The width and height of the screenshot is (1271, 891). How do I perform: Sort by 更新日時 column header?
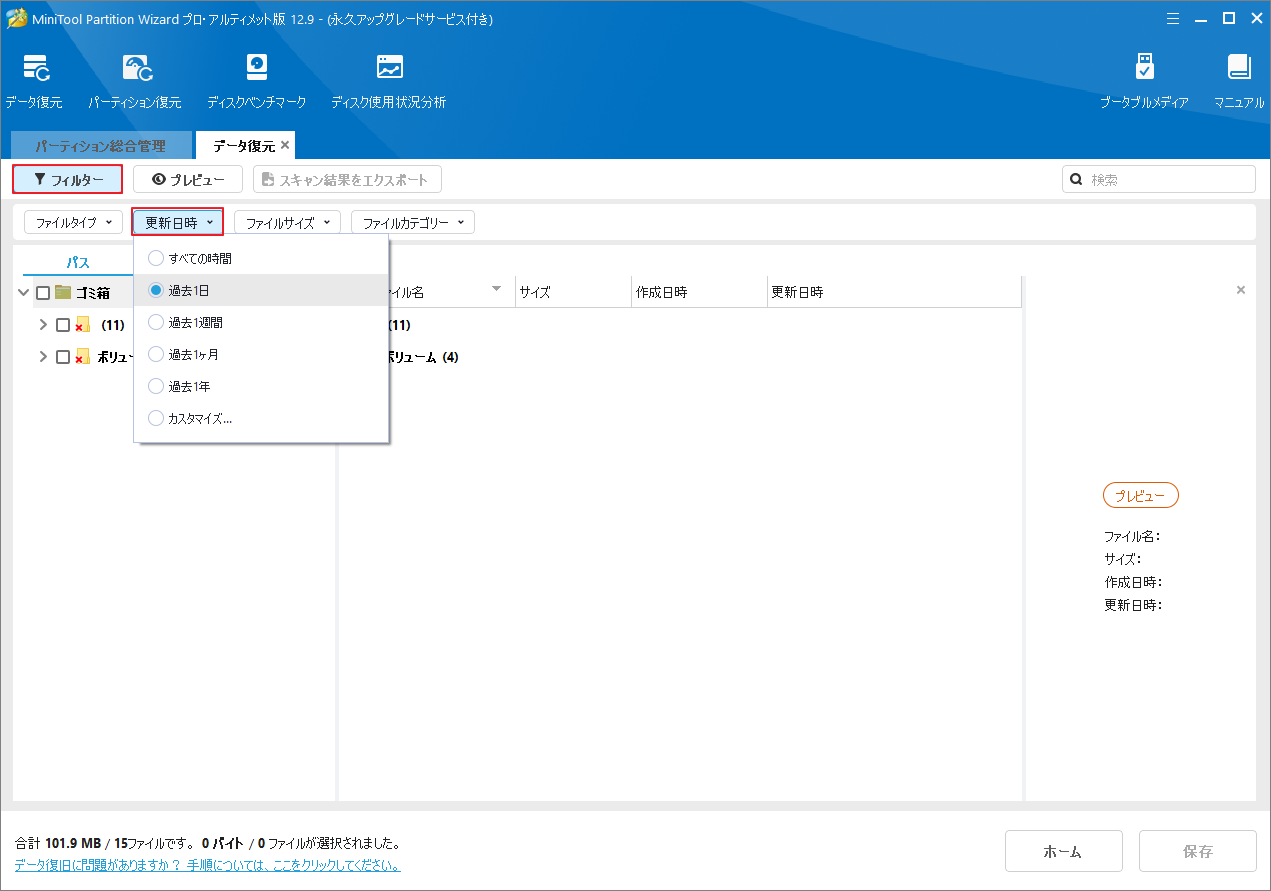click(x=894, y=292)
